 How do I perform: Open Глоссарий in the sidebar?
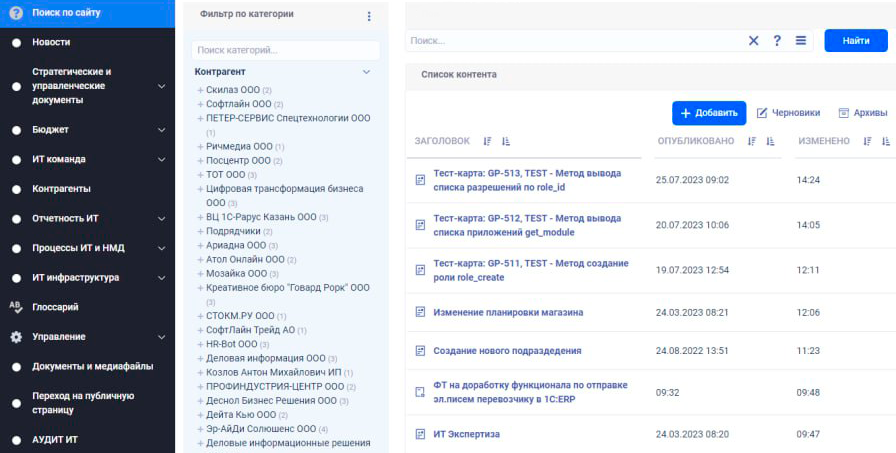coord(55,307)
